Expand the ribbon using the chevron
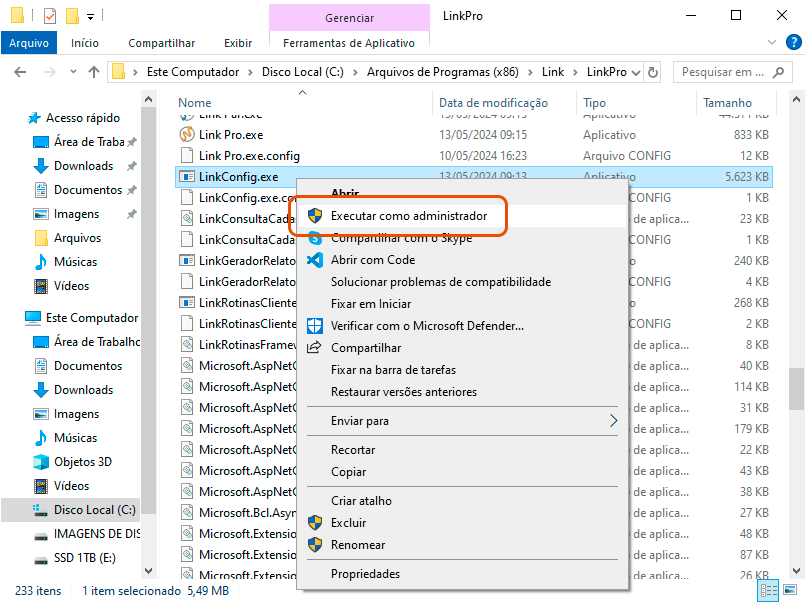The image size is (806, 603). tap(771, 43)
